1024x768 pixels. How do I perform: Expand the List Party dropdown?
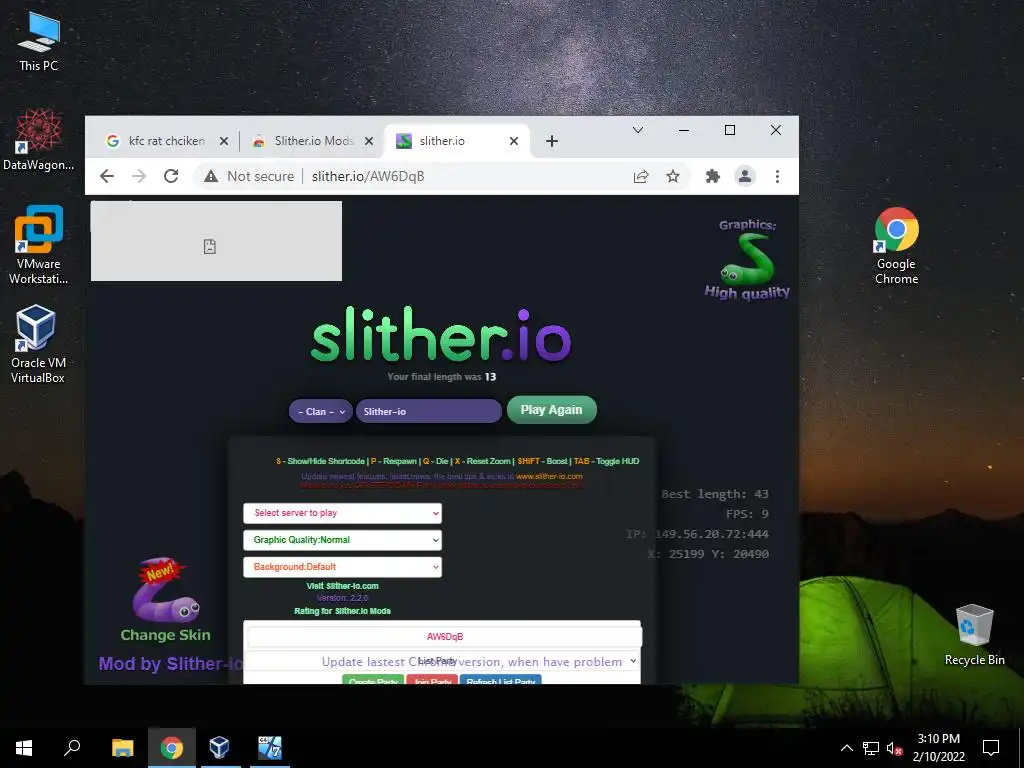(442, 662)
